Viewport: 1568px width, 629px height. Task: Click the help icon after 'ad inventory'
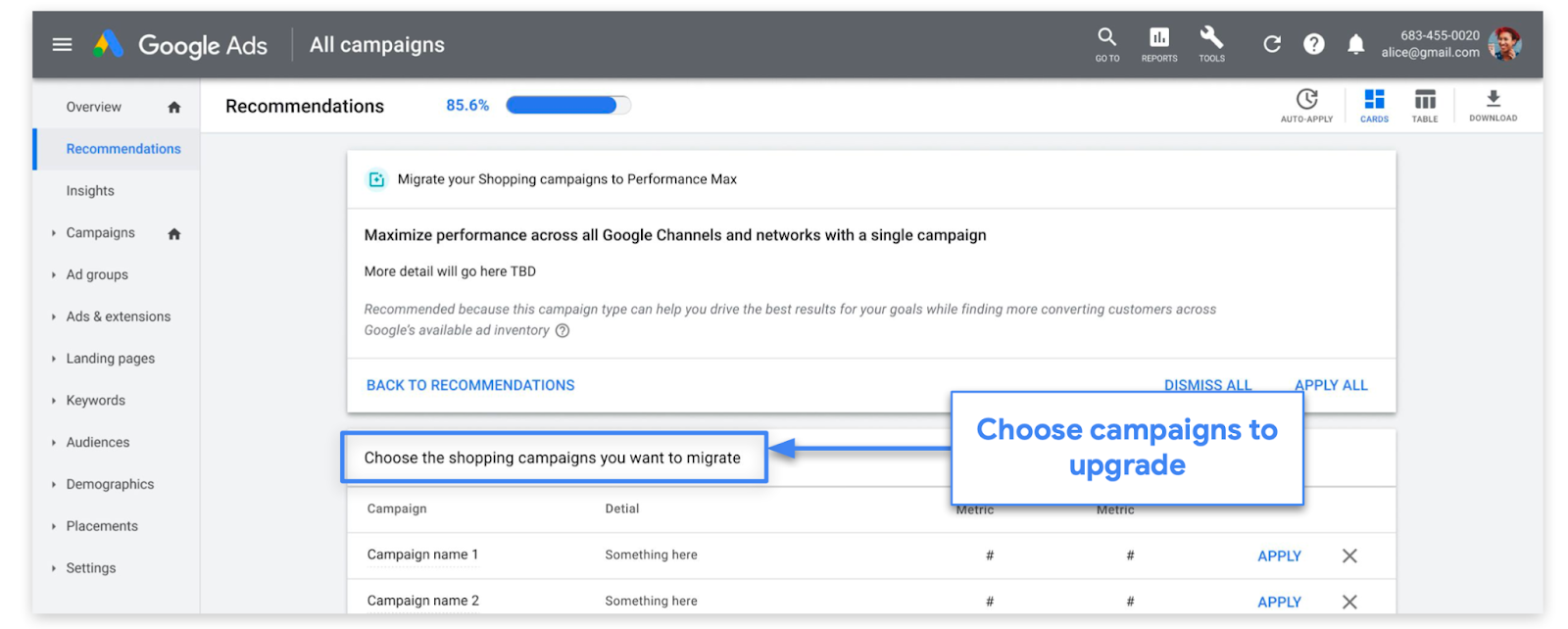563,331
